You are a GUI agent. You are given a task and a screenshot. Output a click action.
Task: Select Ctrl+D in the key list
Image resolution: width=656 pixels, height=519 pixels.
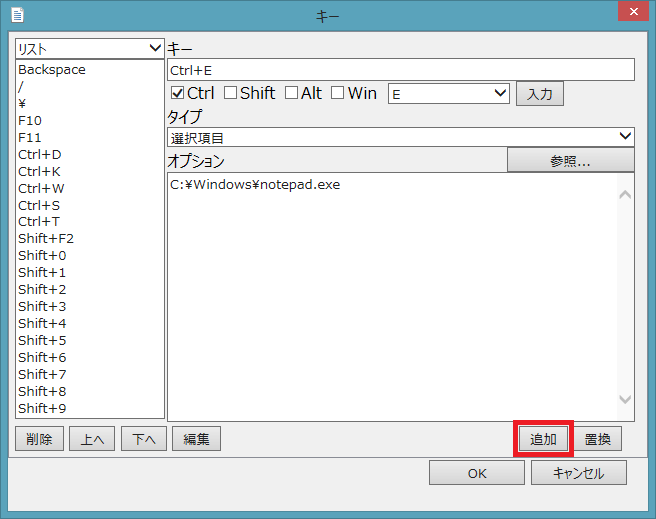[x=40, y=154]
